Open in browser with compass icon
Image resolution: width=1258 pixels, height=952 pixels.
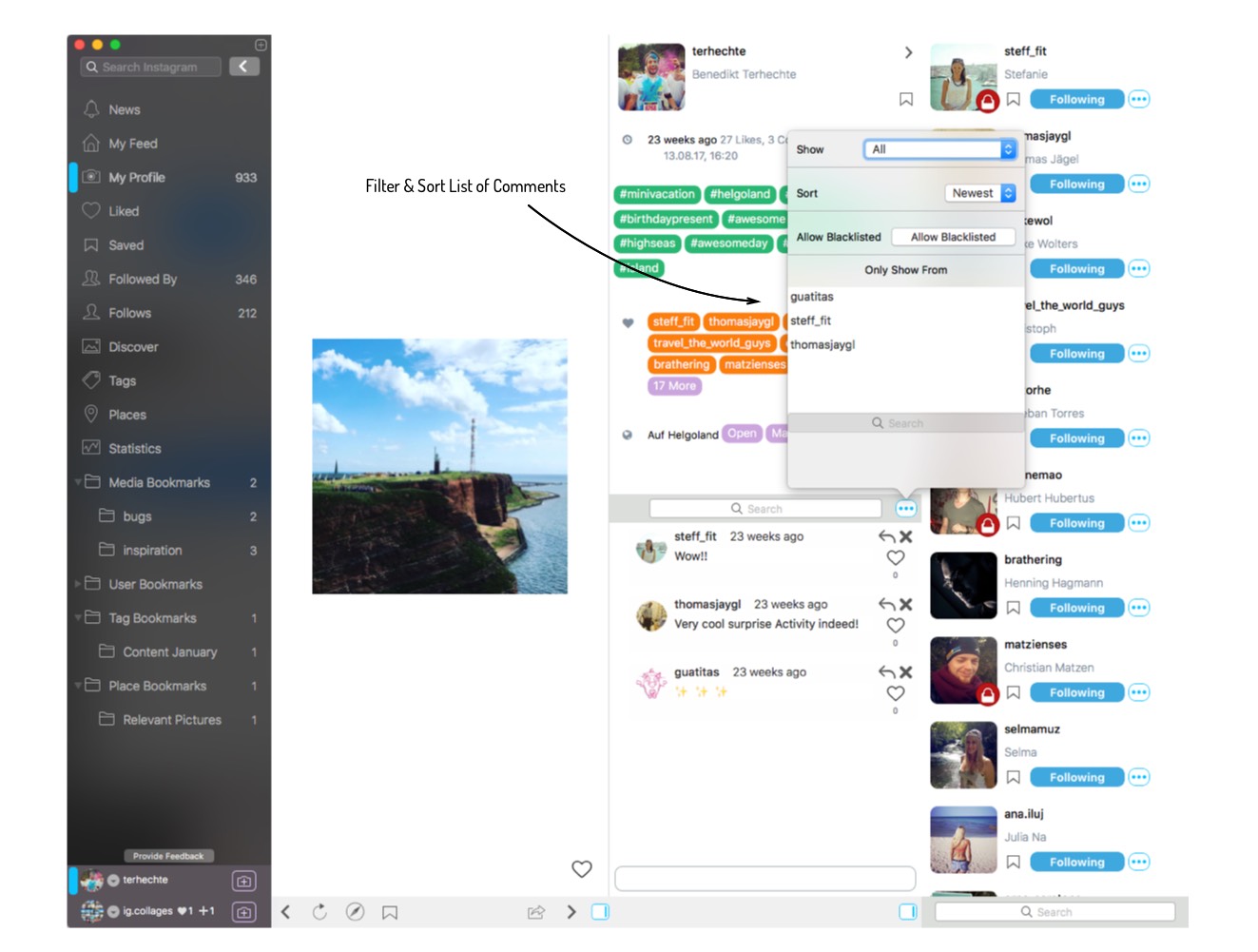pos(355,912)
